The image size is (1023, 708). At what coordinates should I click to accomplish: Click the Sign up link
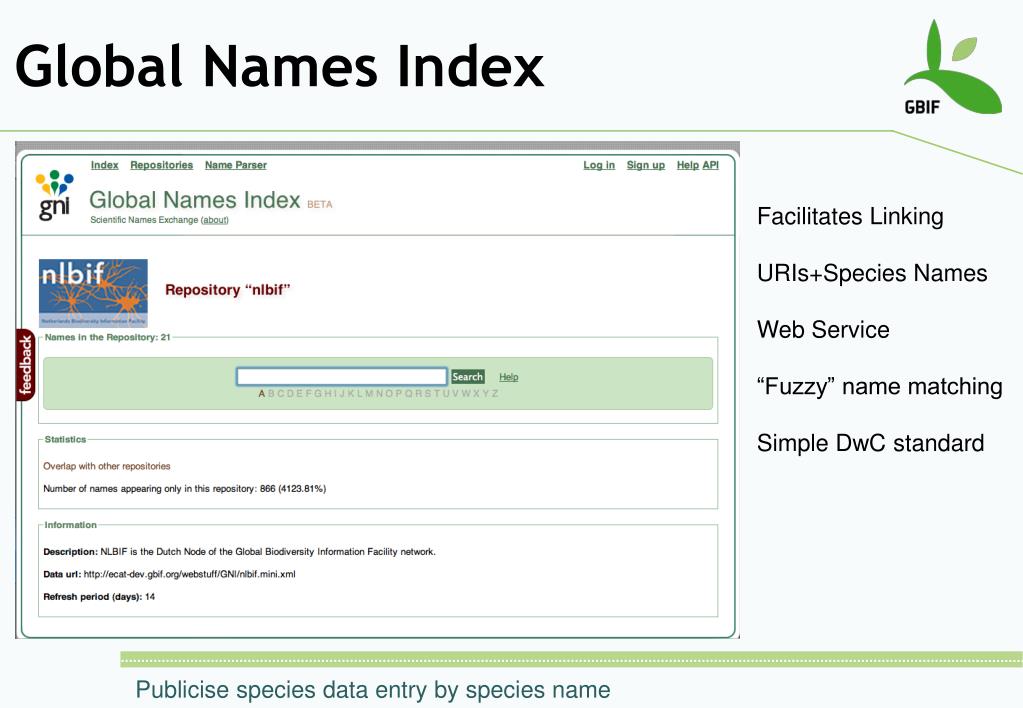point(646,165)
